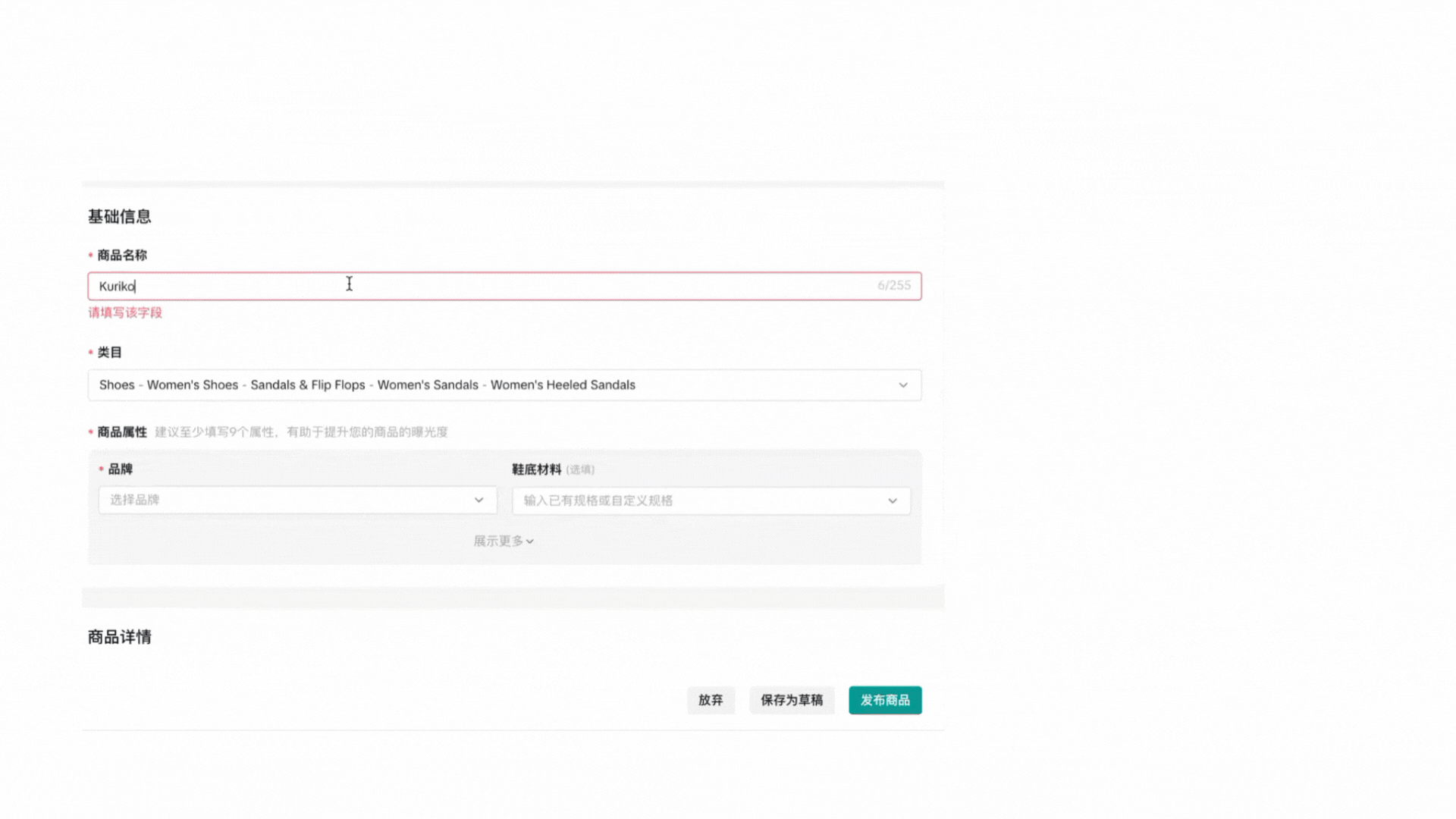The image size is (1456, 819).
Task: Click the chevron arrow of 类目 selector
Action: 903,385
